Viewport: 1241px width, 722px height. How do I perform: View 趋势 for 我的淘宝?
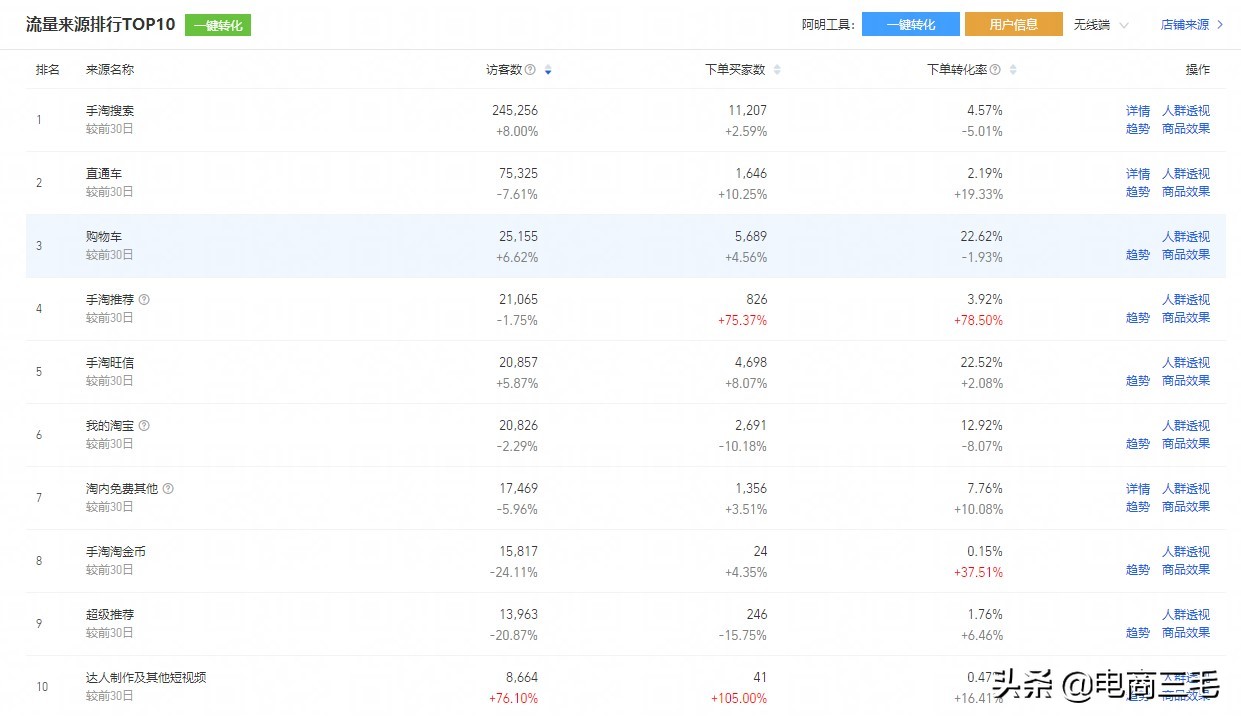coord(1138,444)
